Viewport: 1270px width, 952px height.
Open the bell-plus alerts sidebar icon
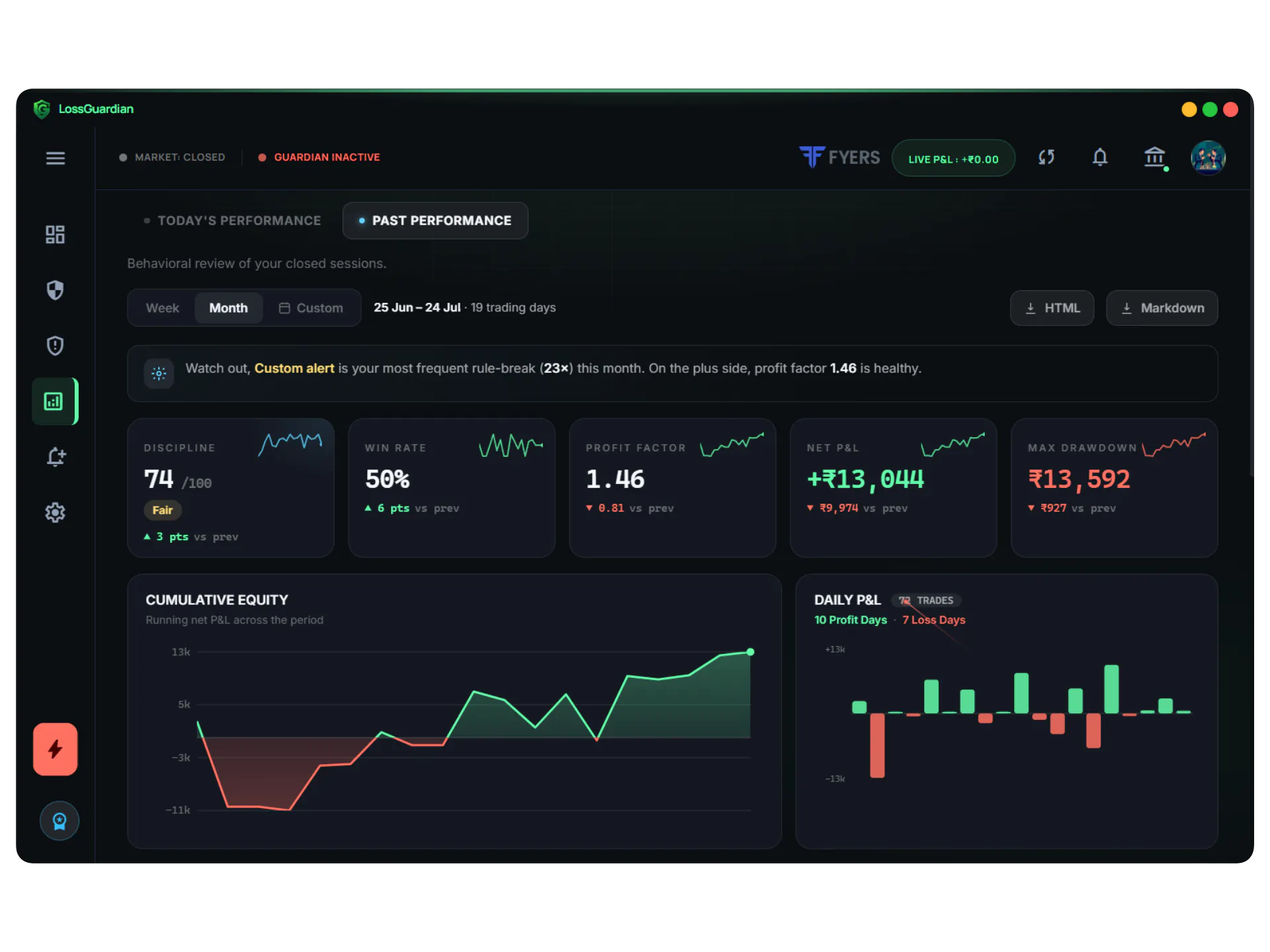pyautogui.click(x=56, y=457)
